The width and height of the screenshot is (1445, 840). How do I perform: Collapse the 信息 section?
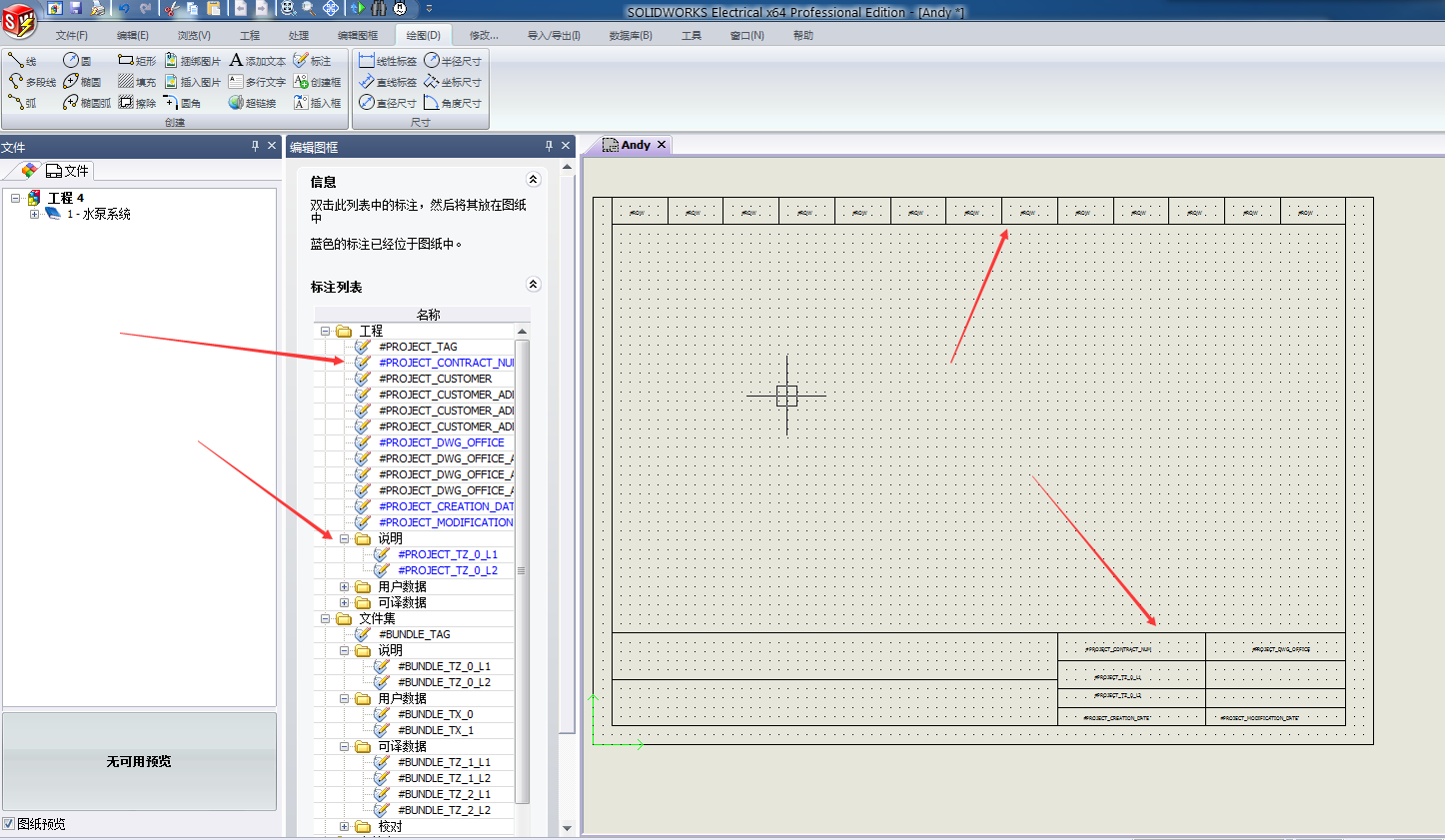[x=533, y=180]
